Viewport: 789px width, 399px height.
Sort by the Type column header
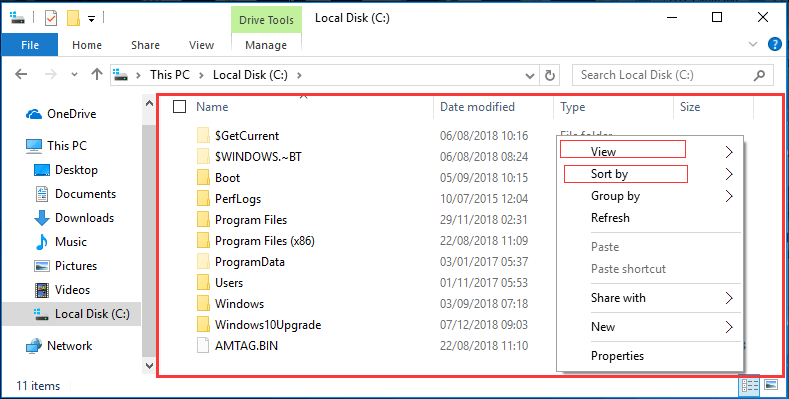pyautogui.click(x=573, y=107)
